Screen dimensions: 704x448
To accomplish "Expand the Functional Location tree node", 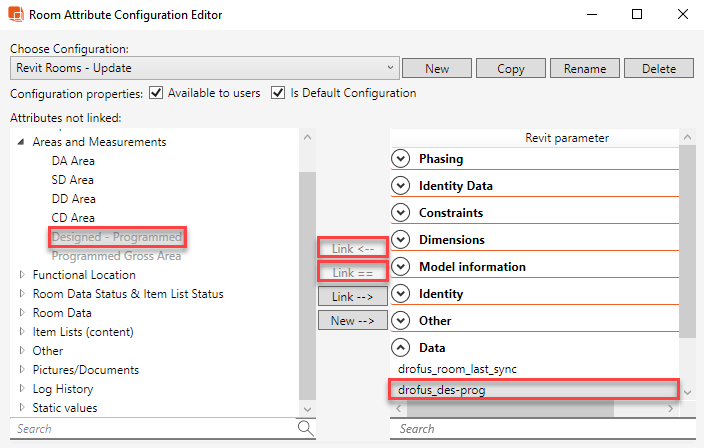I will click(x=23, y=275).
